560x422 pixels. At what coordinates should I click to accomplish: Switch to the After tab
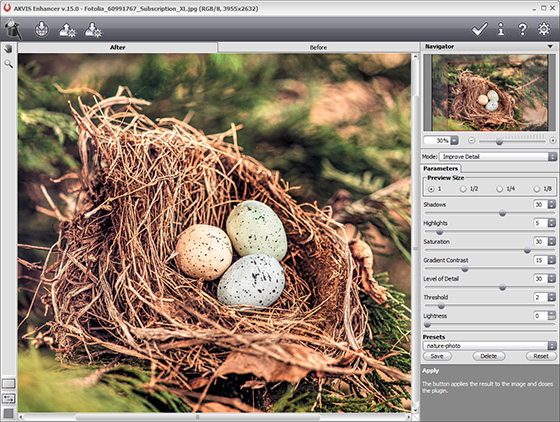[x=118, y=47]
